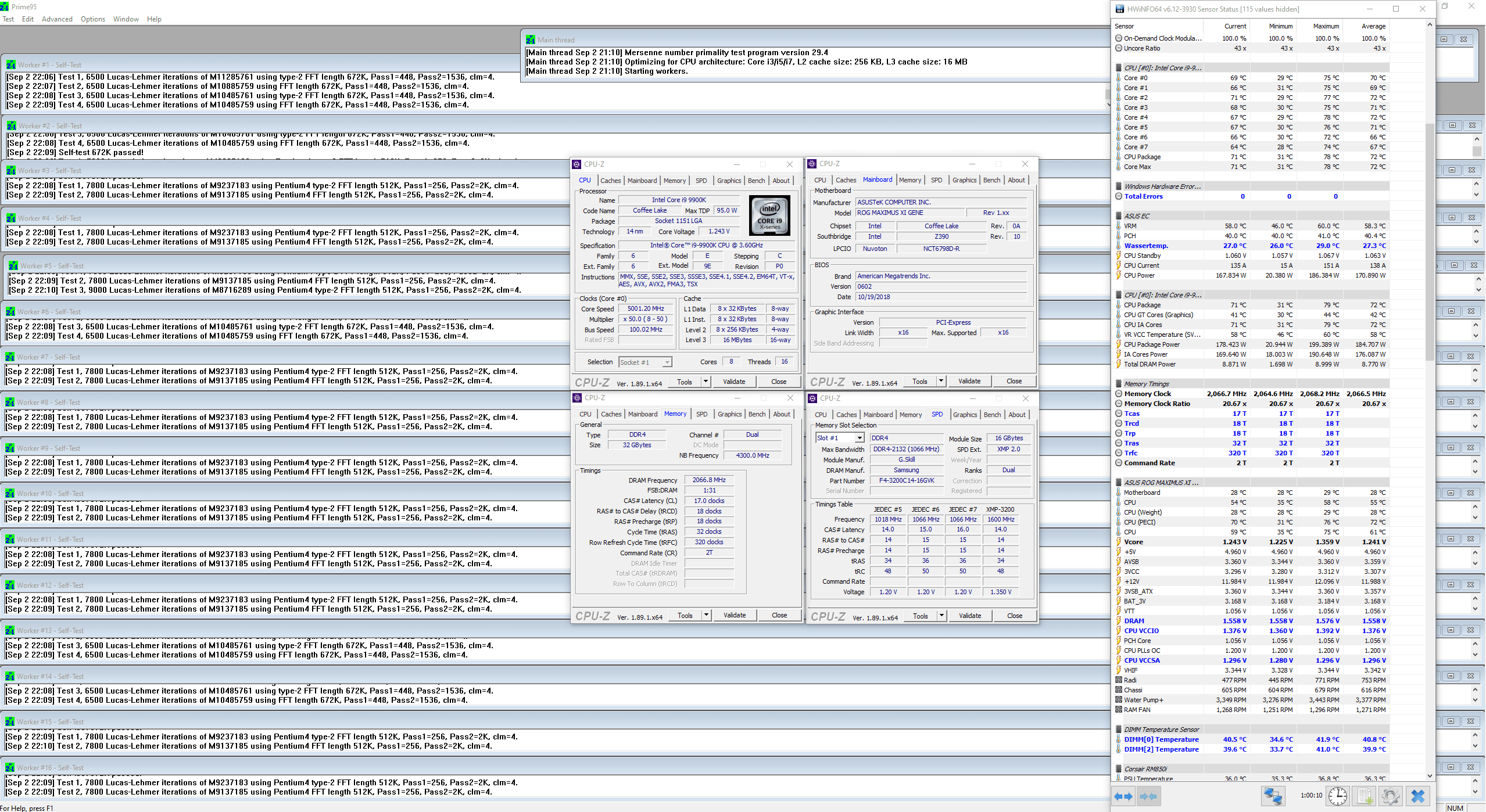1486x812 pixels.
Task: Click HWiNFO64 title bar app icon
Action: click(1119, 9)
